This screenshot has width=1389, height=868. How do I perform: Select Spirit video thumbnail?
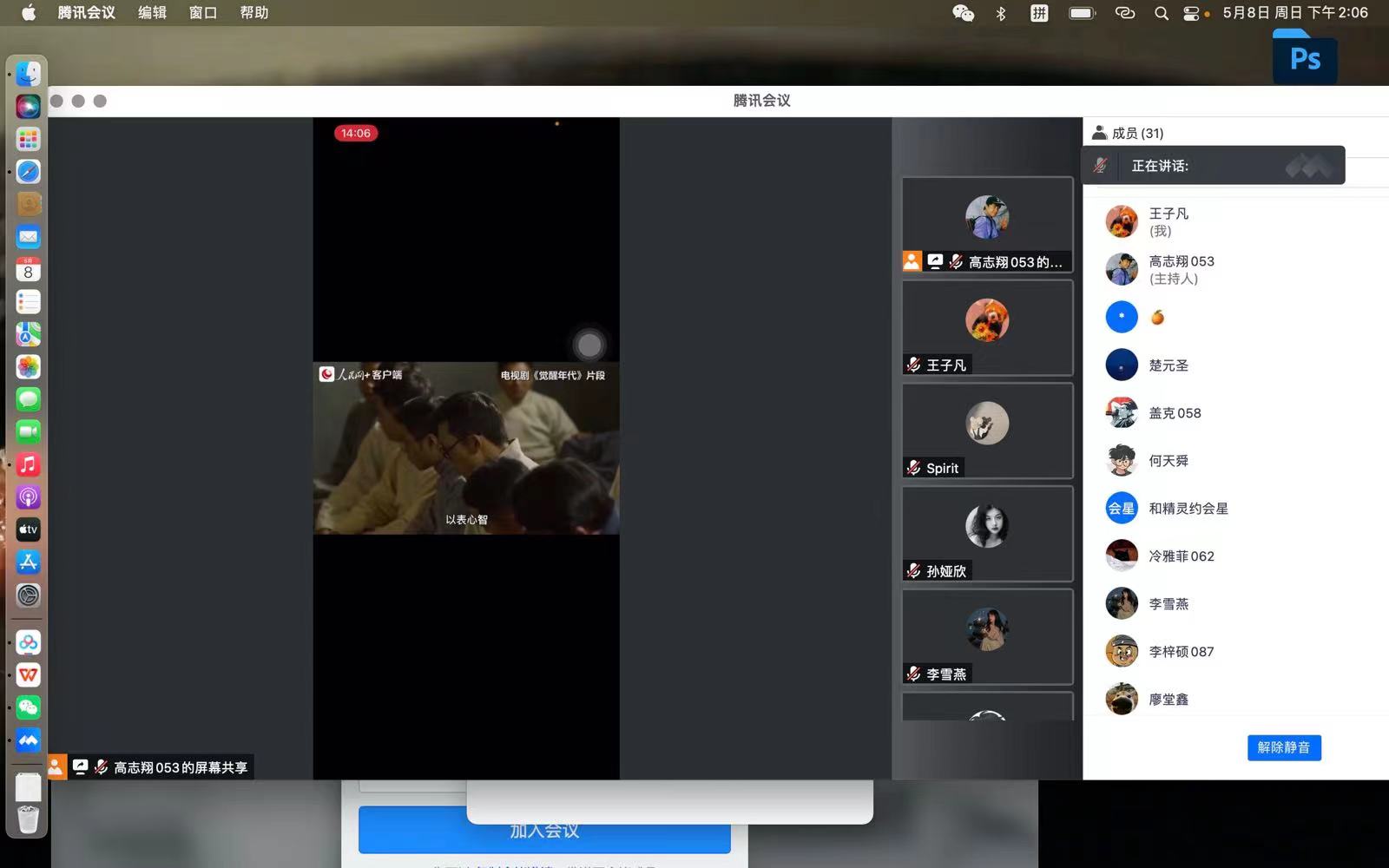click(987, 431)
